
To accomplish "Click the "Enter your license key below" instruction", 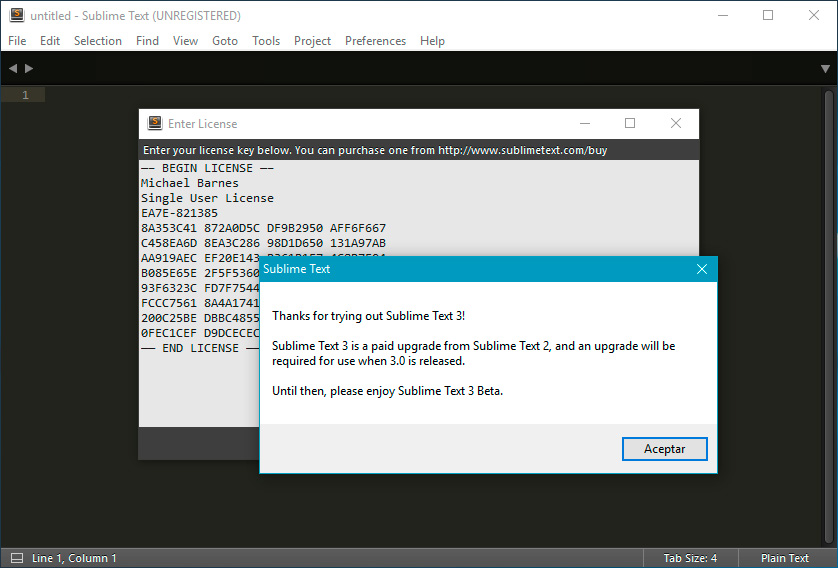I will (x=375, y=150).
